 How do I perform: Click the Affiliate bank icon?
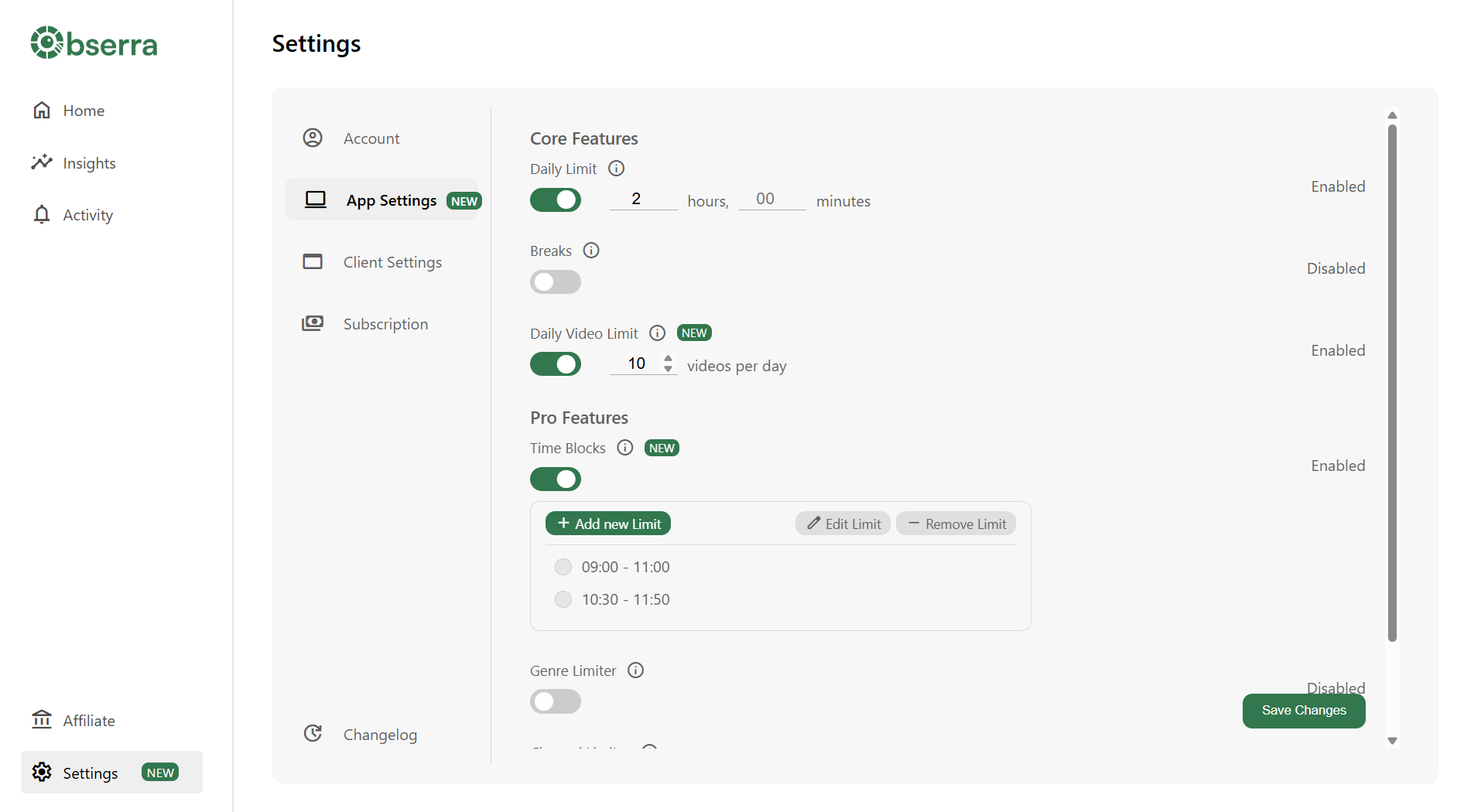[x=42, y=720]
